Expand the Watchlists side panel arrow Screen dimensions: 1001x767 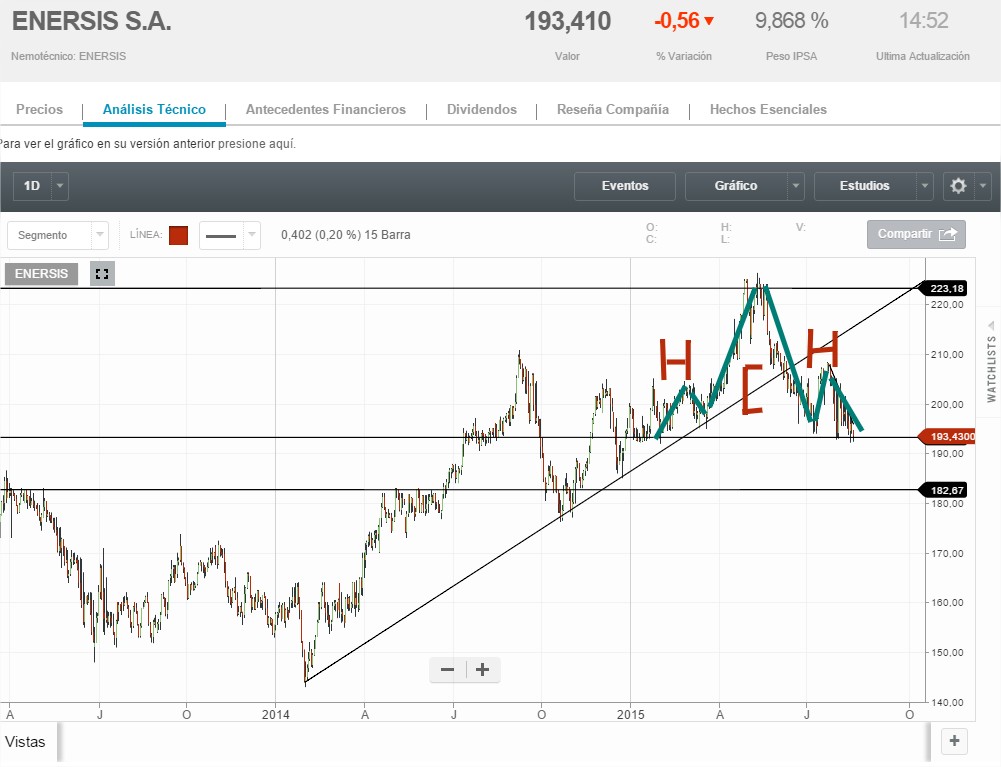991,326
